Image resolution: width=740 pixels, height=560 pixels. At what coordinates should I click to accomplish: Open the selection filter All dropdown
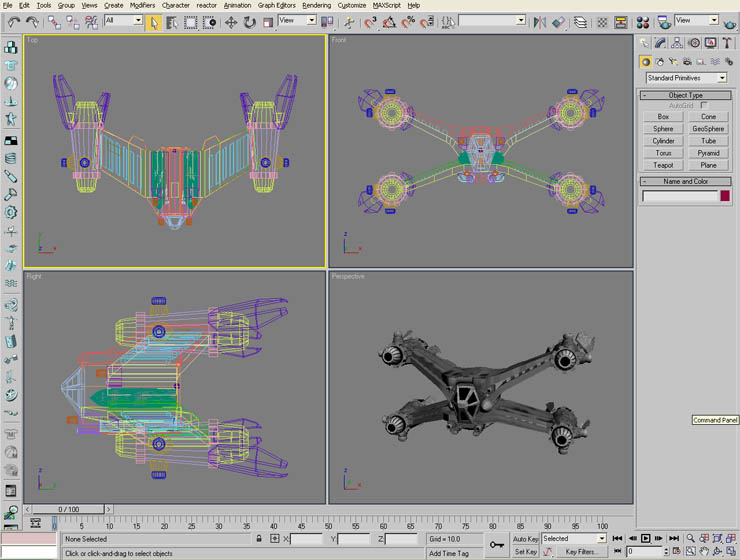(123, 21)
